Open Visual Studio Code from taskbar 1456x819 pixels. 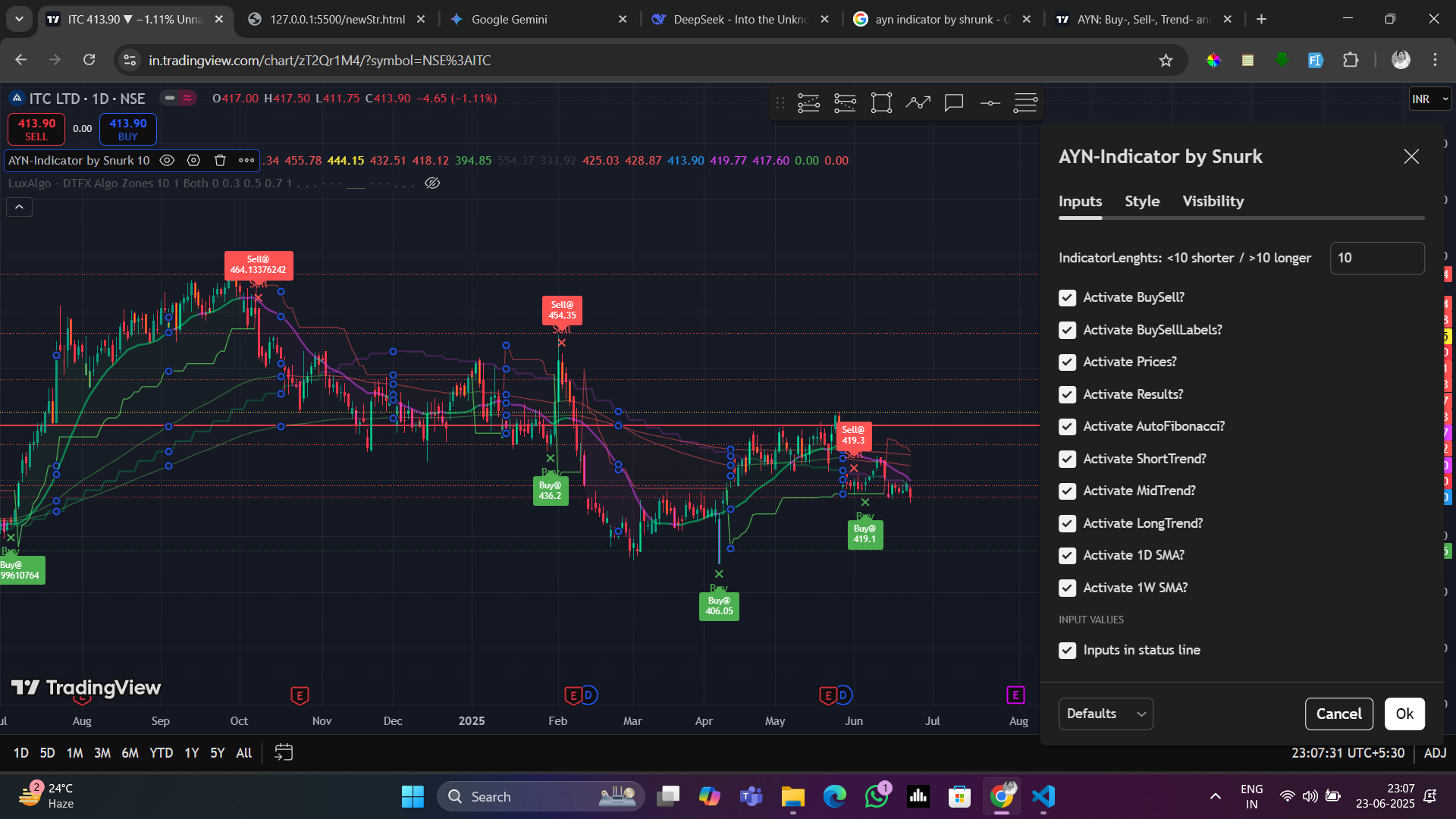tap(1043, 796)
